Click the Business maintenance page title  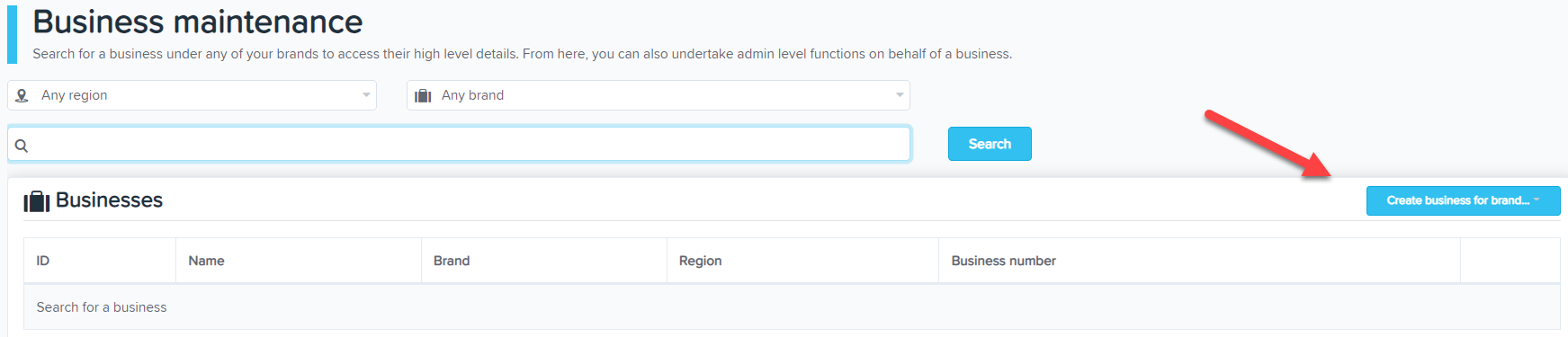click(x=198, y=22)
